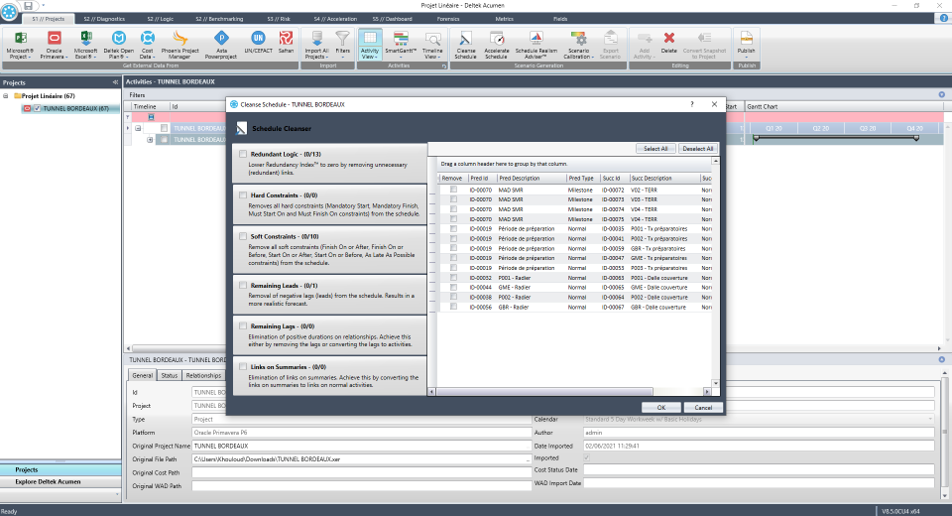This screenshot has height=516, width=952.
Task: Open S2 // Diagnostics tab
Action: (104, 19)
